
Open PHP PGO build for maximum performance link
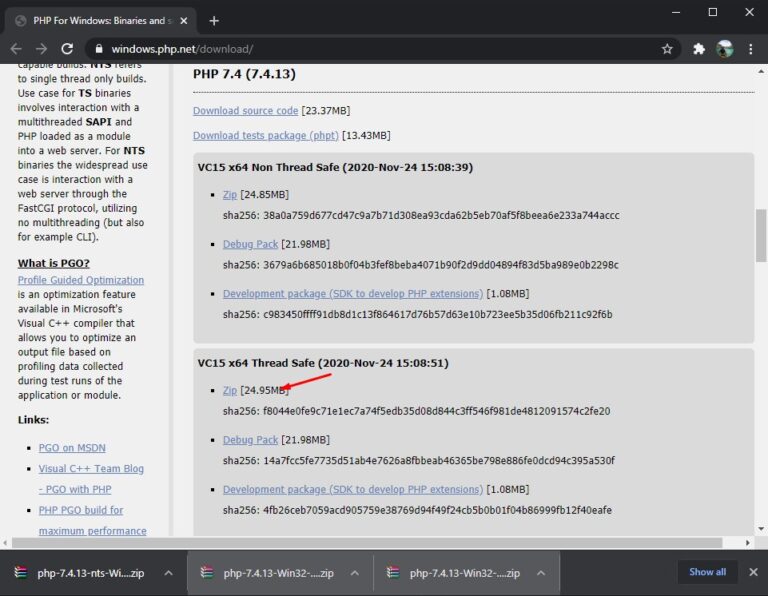click(93, 521)
